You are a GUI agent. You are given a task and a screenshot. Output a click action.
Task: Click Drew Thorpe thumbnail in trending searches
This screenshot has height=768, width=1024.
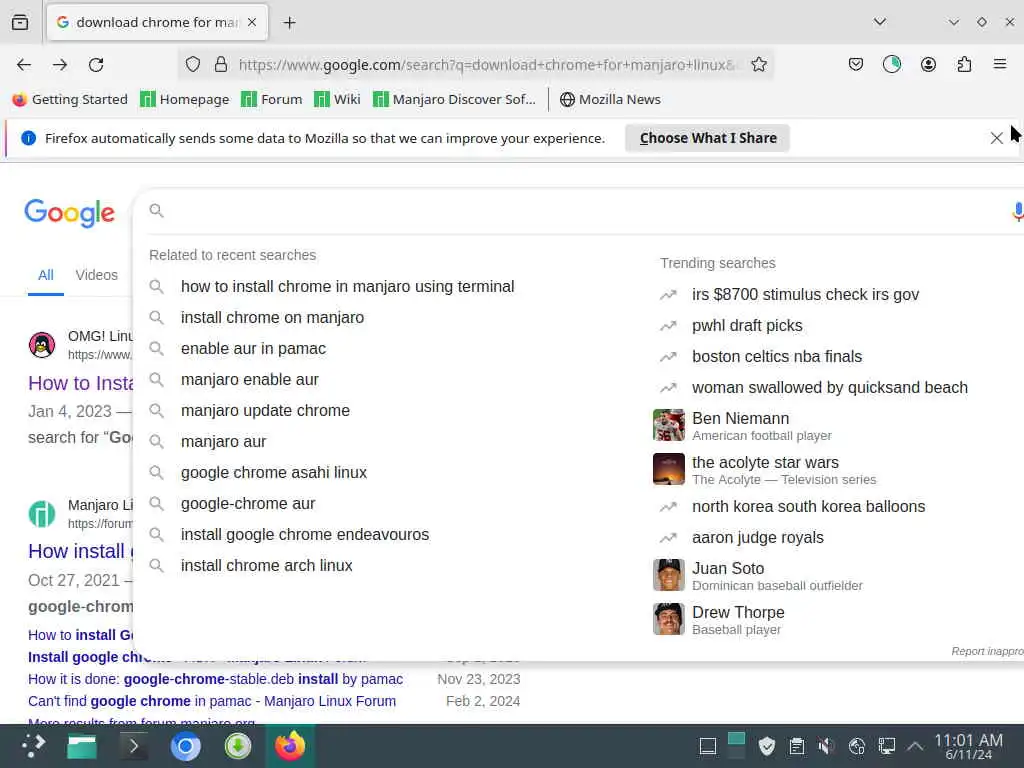click(669, 619)
